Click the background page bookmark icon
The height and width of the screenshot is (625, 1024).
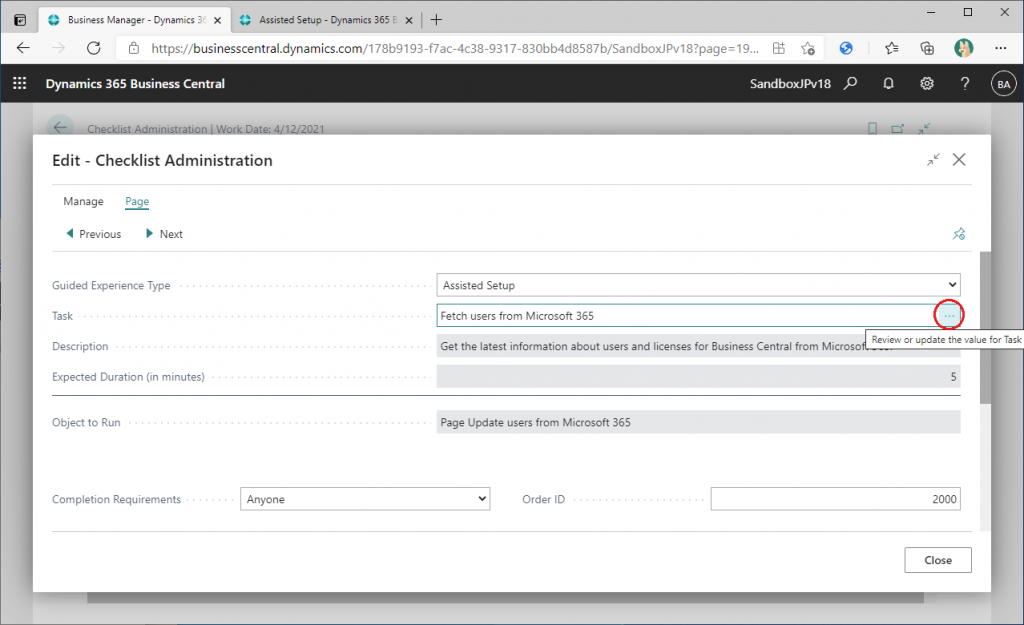872,129
